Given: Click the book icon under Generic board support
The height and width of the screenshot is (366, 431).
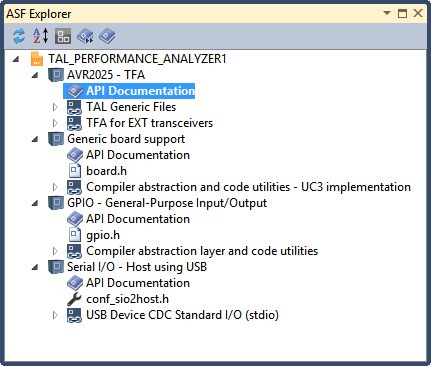Looking at the screenshot, I should (75, 155).
